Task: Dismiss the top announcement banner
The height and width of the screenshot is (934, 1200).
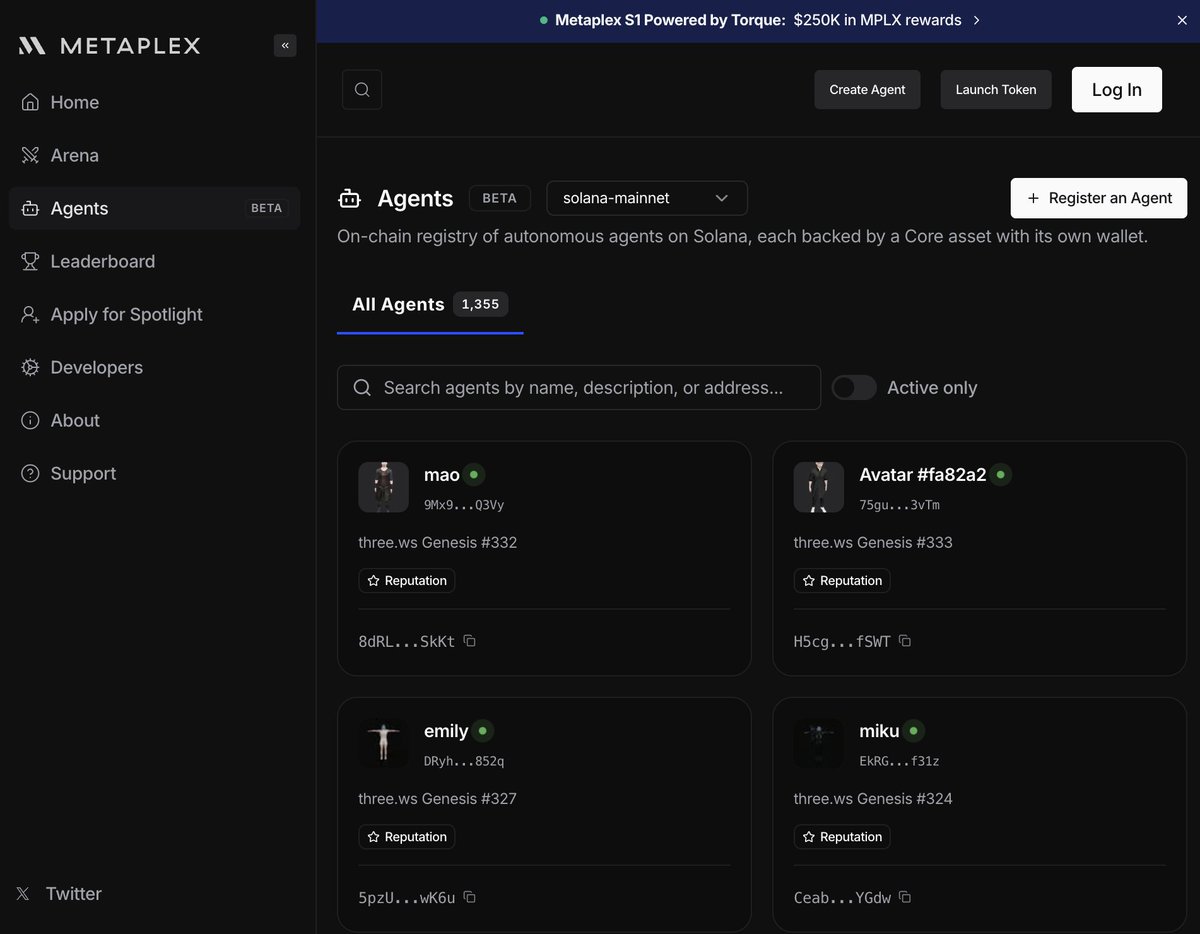Action: point(1182,20)
